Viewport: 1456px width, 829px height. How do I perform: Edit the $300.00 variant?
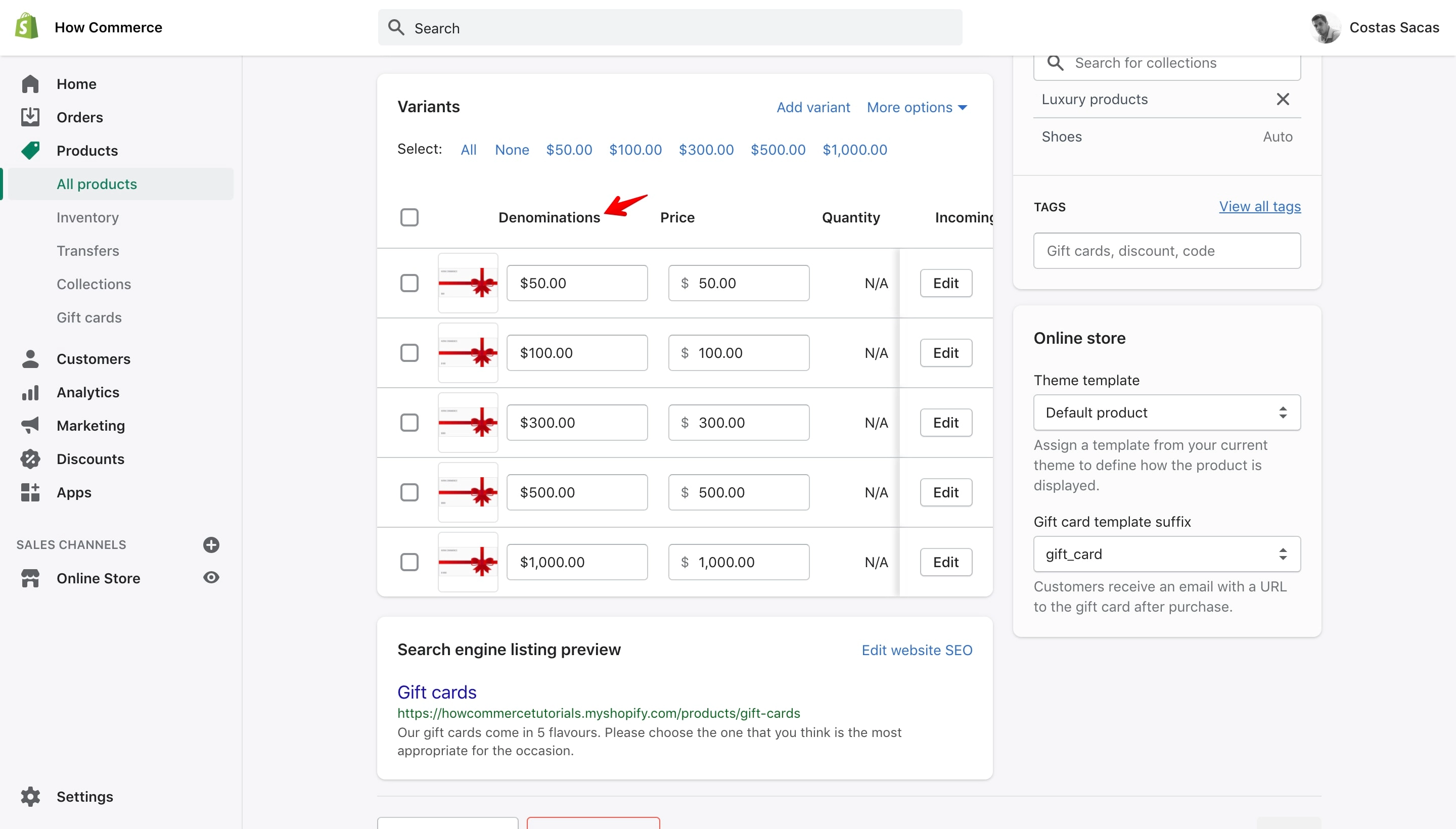click(x=946, y=423)
